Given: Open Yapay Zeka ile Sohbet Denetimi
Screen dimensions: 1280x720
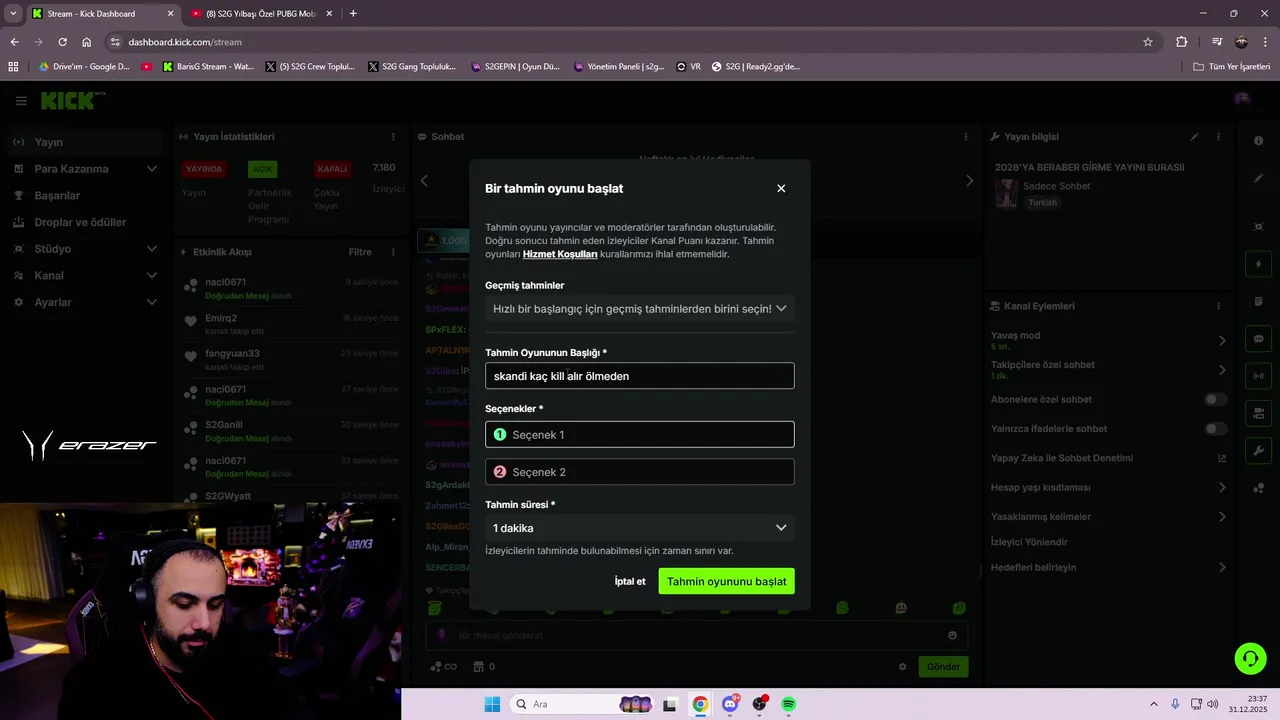Looking at the screenshot, I should point(1108,458).
